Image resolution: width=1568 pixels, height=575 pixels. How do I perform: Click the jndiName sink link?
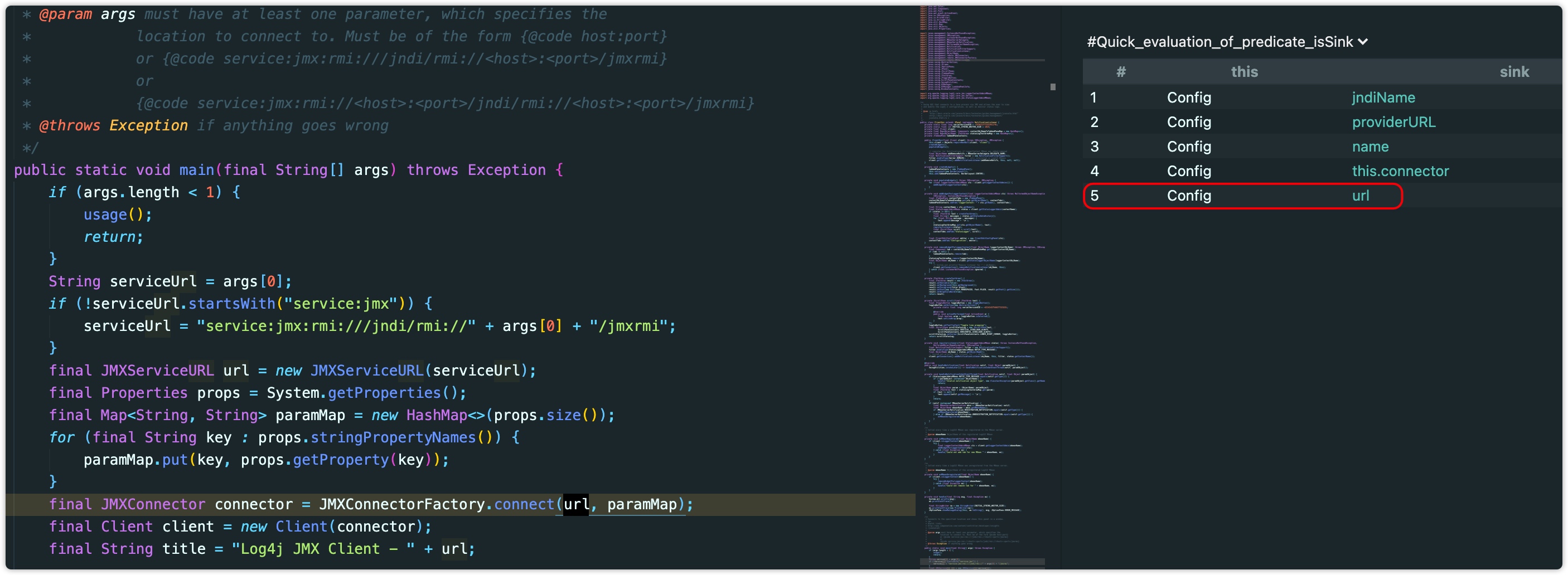(x=1383, y=98)
